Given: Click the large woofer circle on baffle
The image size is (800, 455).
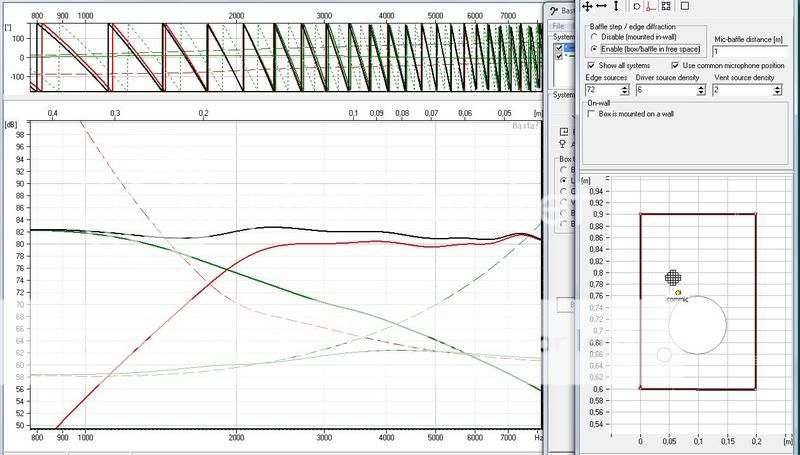Looking at the screenshot, I should click(697, 325).
